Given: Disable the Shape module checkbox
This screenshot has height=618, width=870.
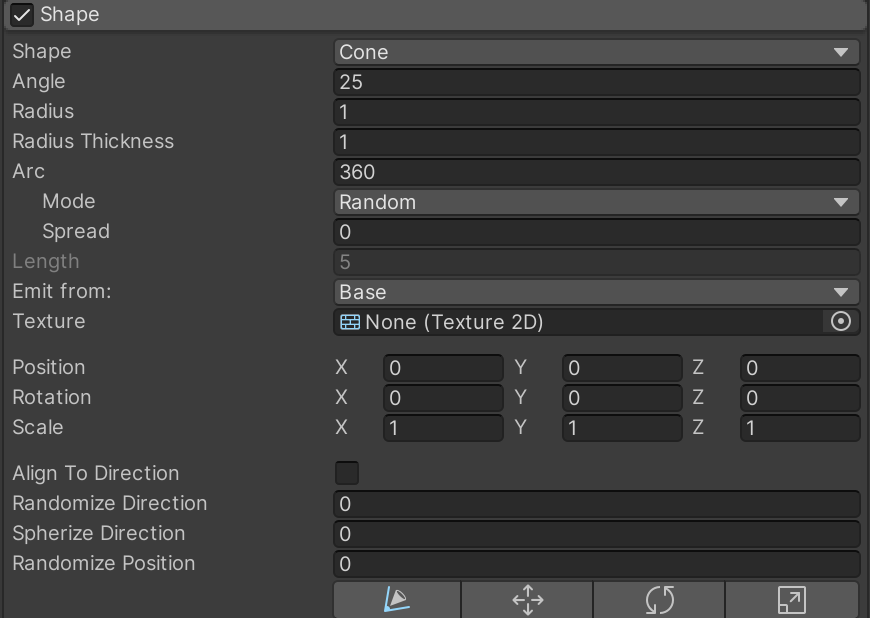Looking at the screenshot, I should coord(22,15).
